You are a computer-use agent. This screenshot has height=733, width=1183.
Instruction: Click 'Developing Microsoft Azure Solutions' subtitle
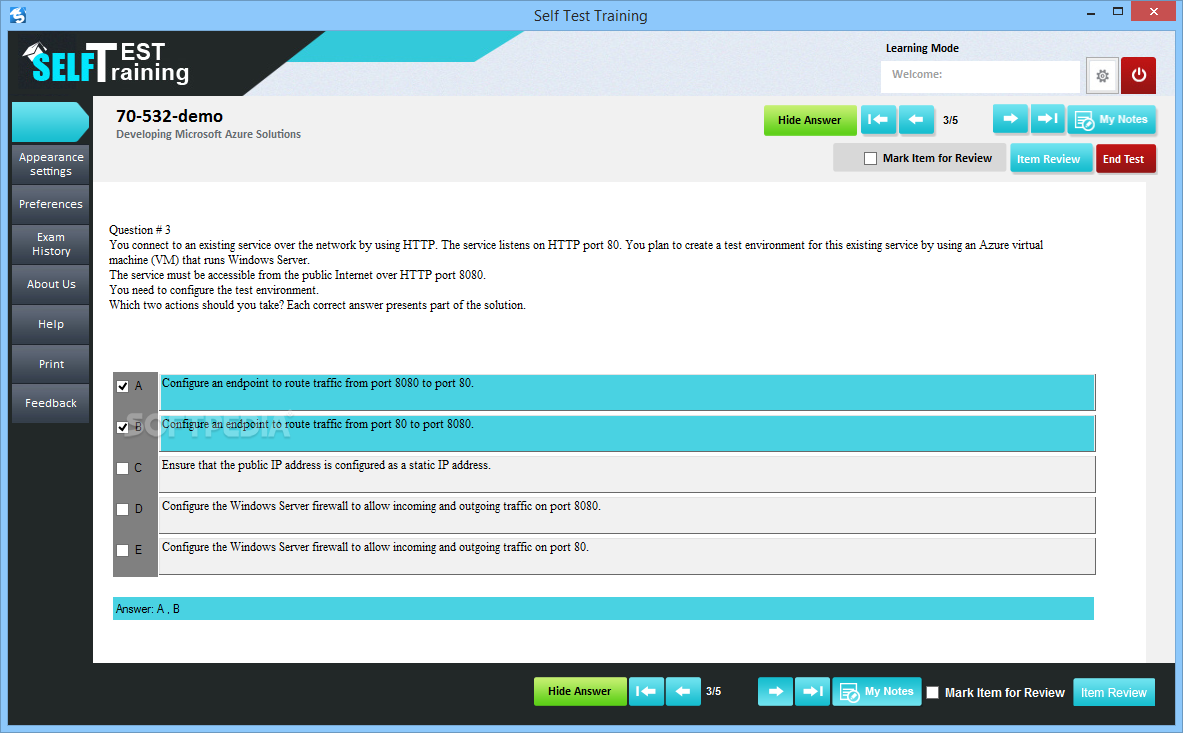pos(208,134)
